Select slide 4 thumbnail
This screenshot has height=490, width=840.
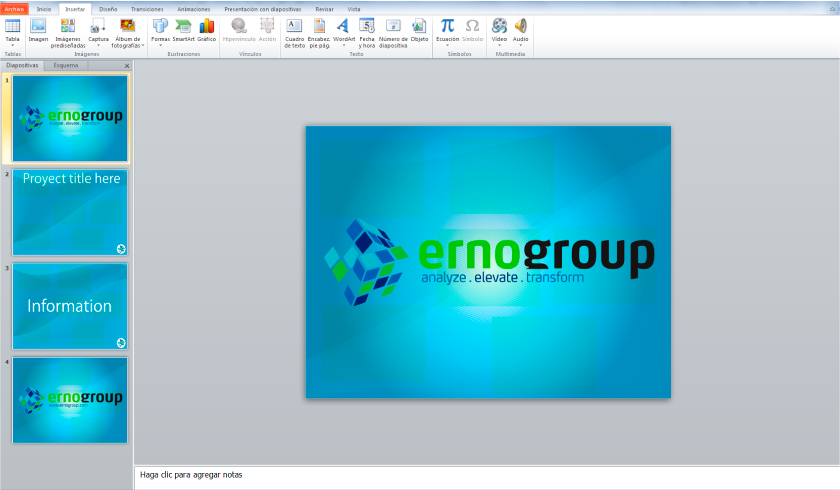(70, 401)
